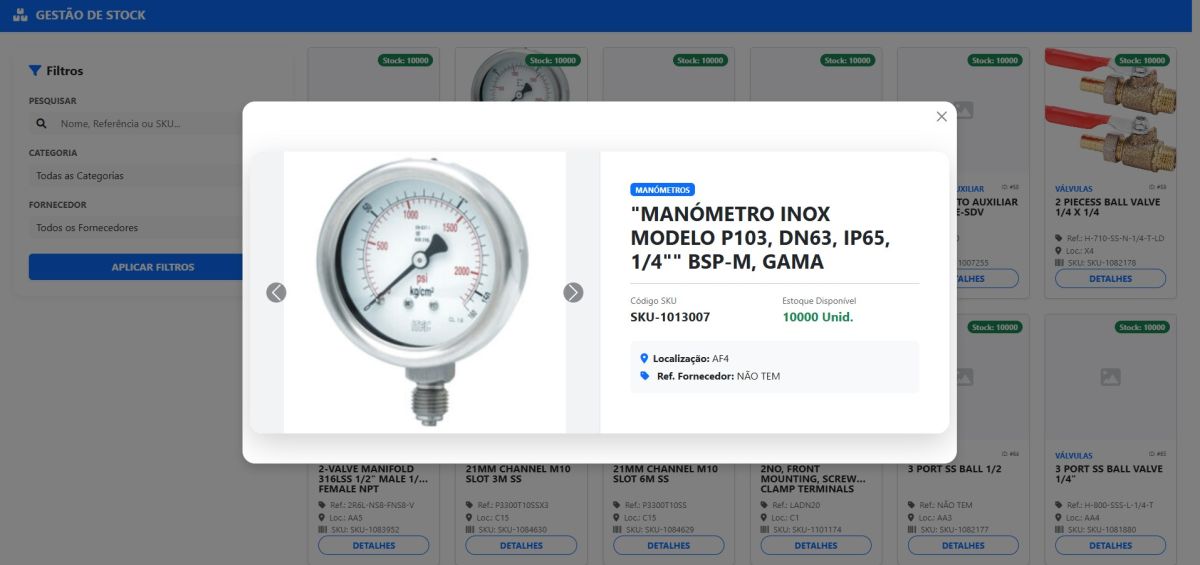Click the Ref. P3300T10SSX3 text
This screenshot has height=565, width=1200.
512,505
